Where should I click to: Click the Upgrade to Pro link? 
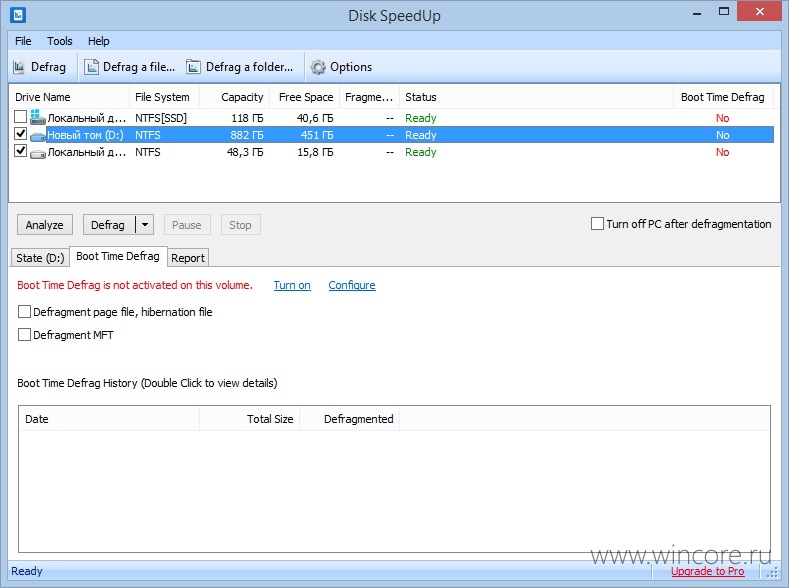click(707, 571)
